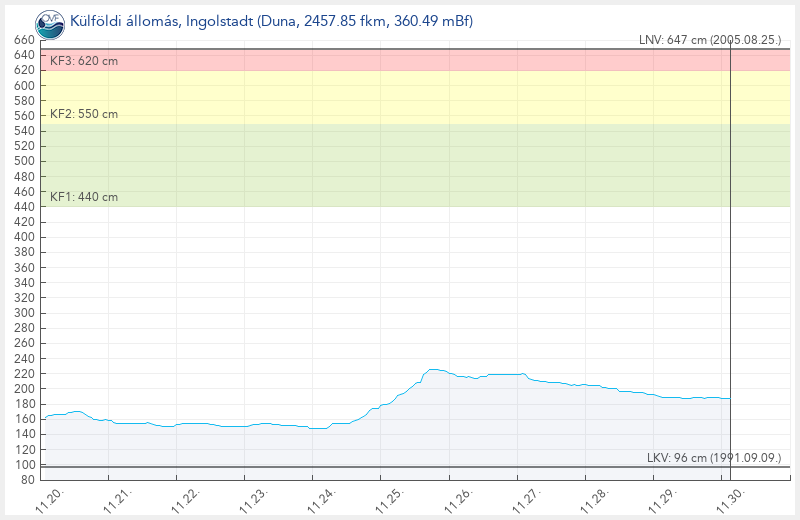Click the green KF1 alert band
Viewport: 800px width, 520px height.
(400, 165)
